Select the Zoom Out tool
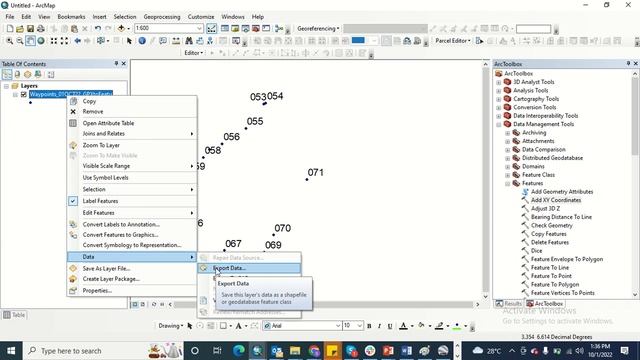This screenshot has height=360, width=640. point(20,41)
